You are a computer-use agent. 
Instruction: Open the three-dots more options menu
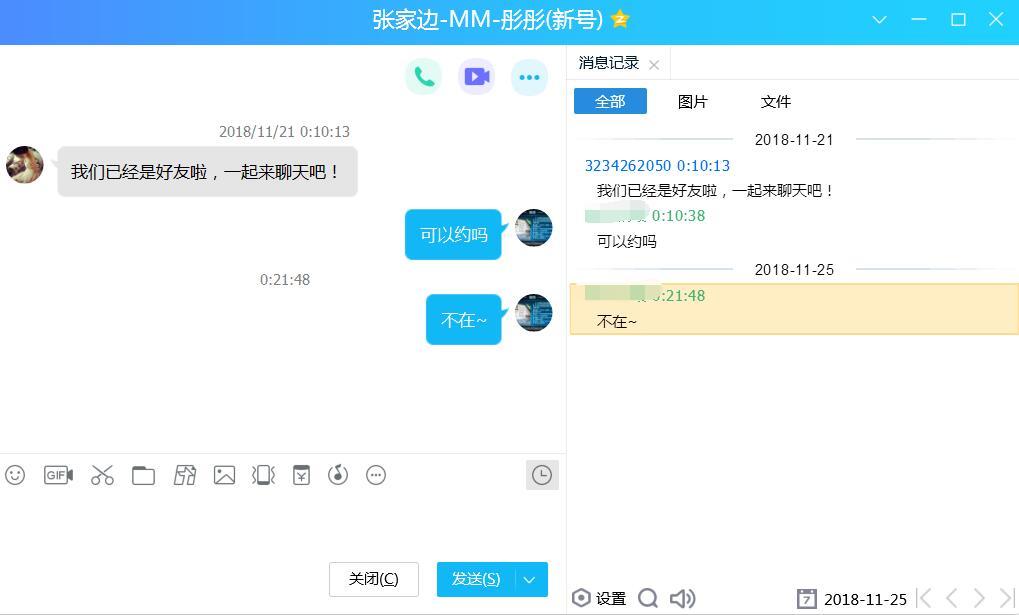(x=529, y=77)
